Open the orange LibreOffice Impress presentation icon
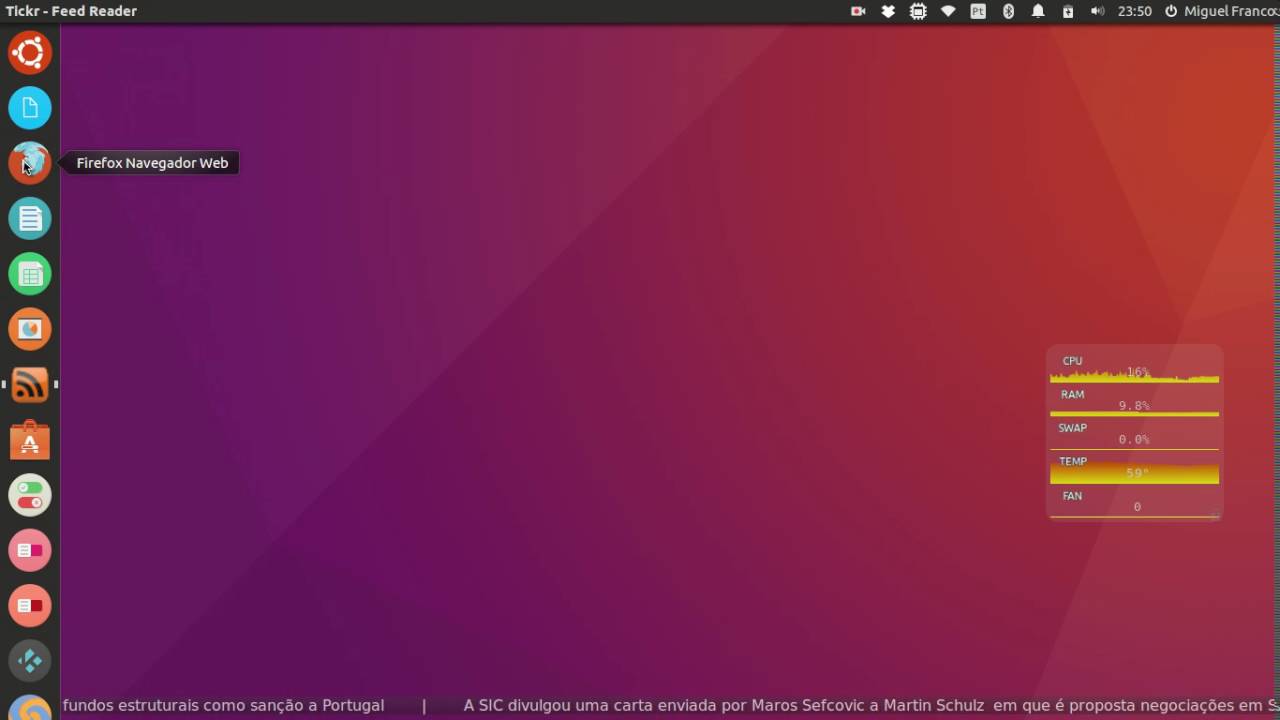Screen dimensions: 1280x720 click(30, 329)
